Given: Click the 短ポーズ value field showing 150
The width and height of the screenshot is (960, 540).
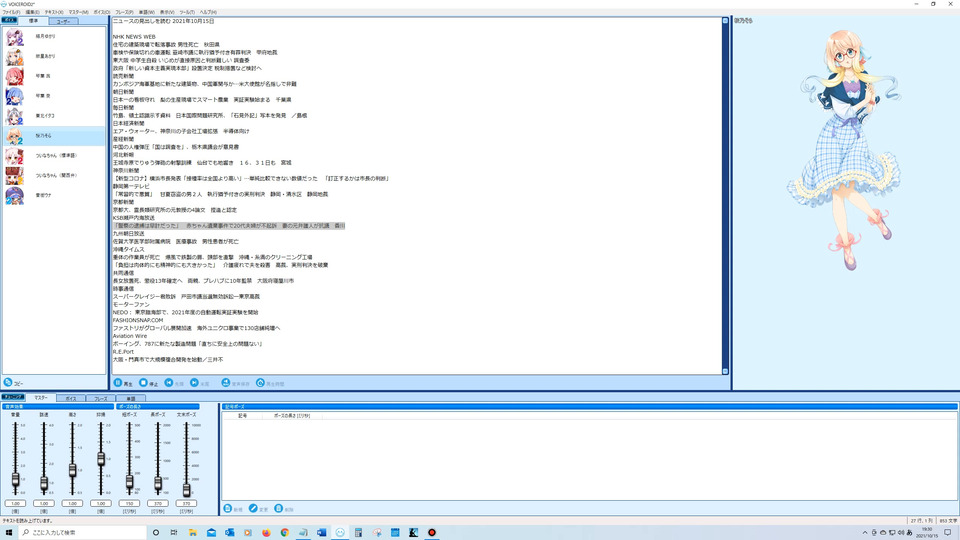Looking at the screenshot, I should (x=129, y=503).
